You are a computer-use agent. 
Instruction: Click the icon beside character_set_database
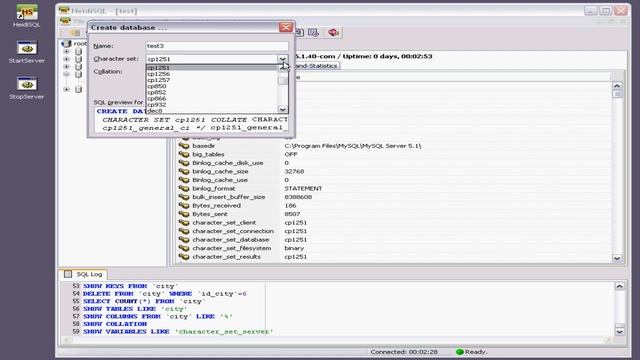184,240
